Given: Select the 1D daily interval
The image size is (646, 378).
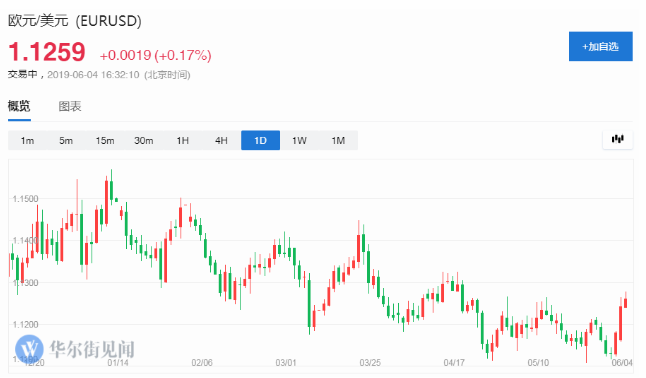Looking at the screenshot, I should (260, 141).
